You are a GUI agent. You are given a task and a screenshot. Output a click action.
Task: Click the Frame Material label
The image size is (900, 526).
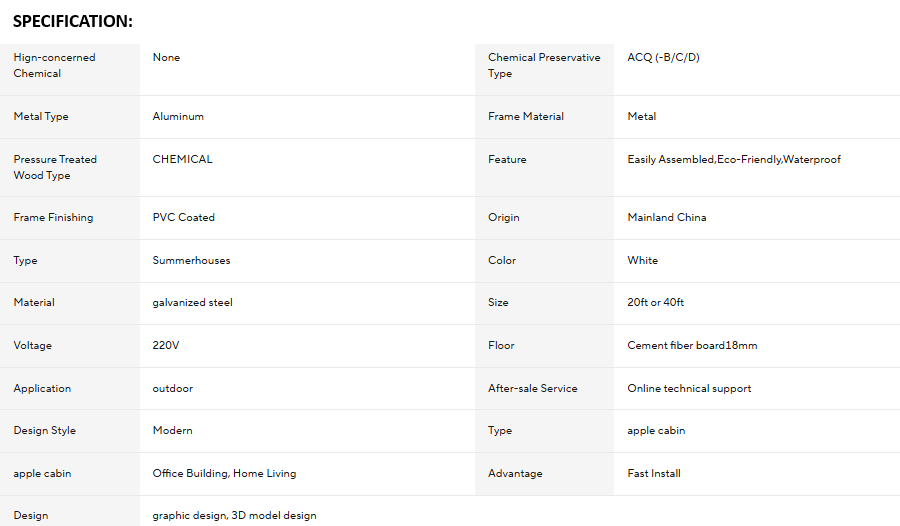click(526, 117)
